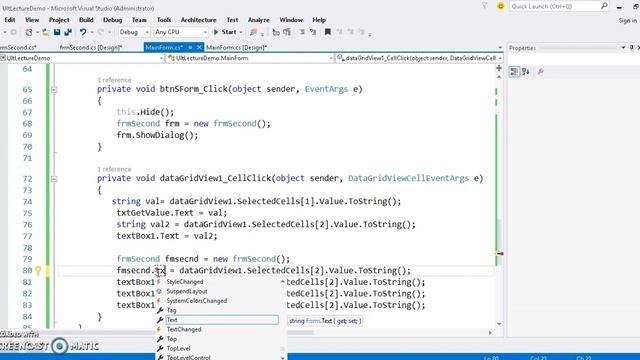Open the Analyze menu
This screenshot has width=640, height=360.
click(x=258, y=20)
